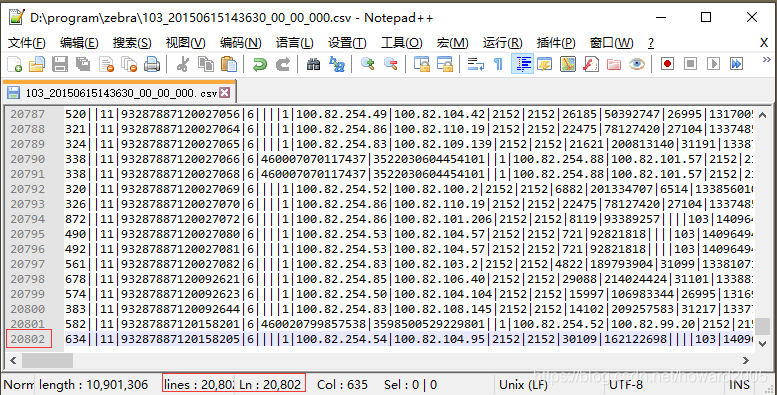Click the Redo arrow icon
The width and height of the screenshot is (777, 395).
coord(282,64)
